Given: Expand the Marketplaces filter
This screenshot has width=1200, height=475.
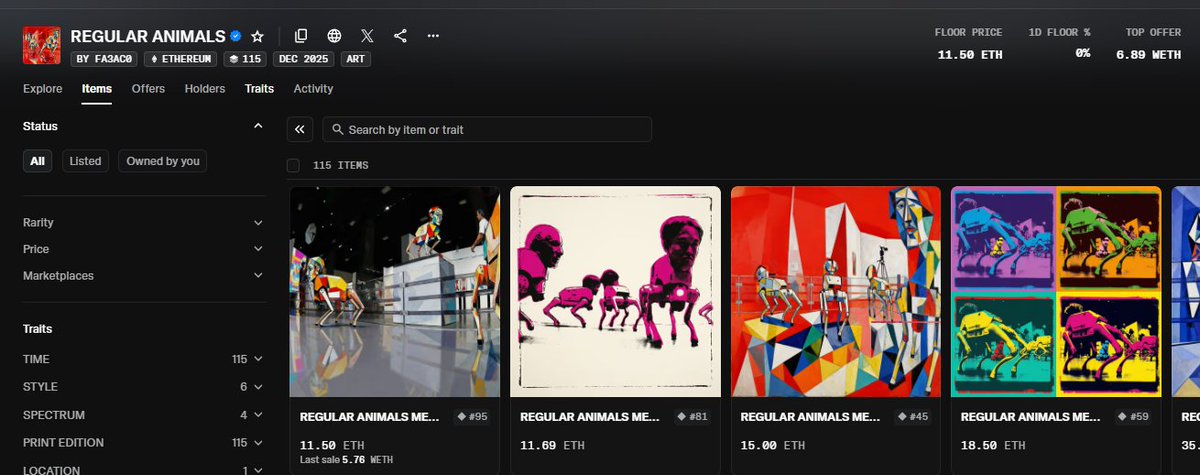Looking at the screenshot, I should (x=143, y=275).
